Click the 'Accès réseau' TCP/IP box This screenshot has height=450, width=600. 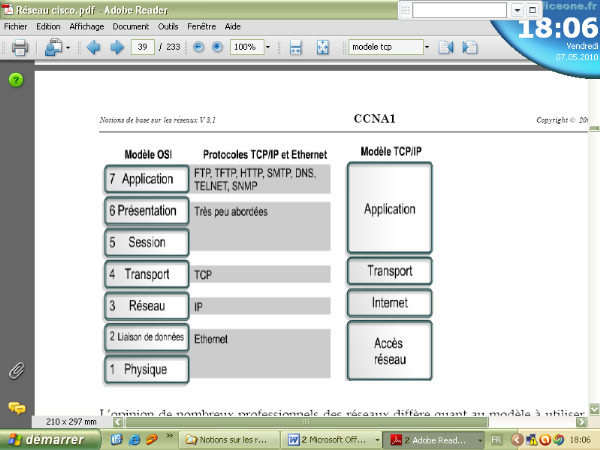pyautogui.click(x=390, y=351)
